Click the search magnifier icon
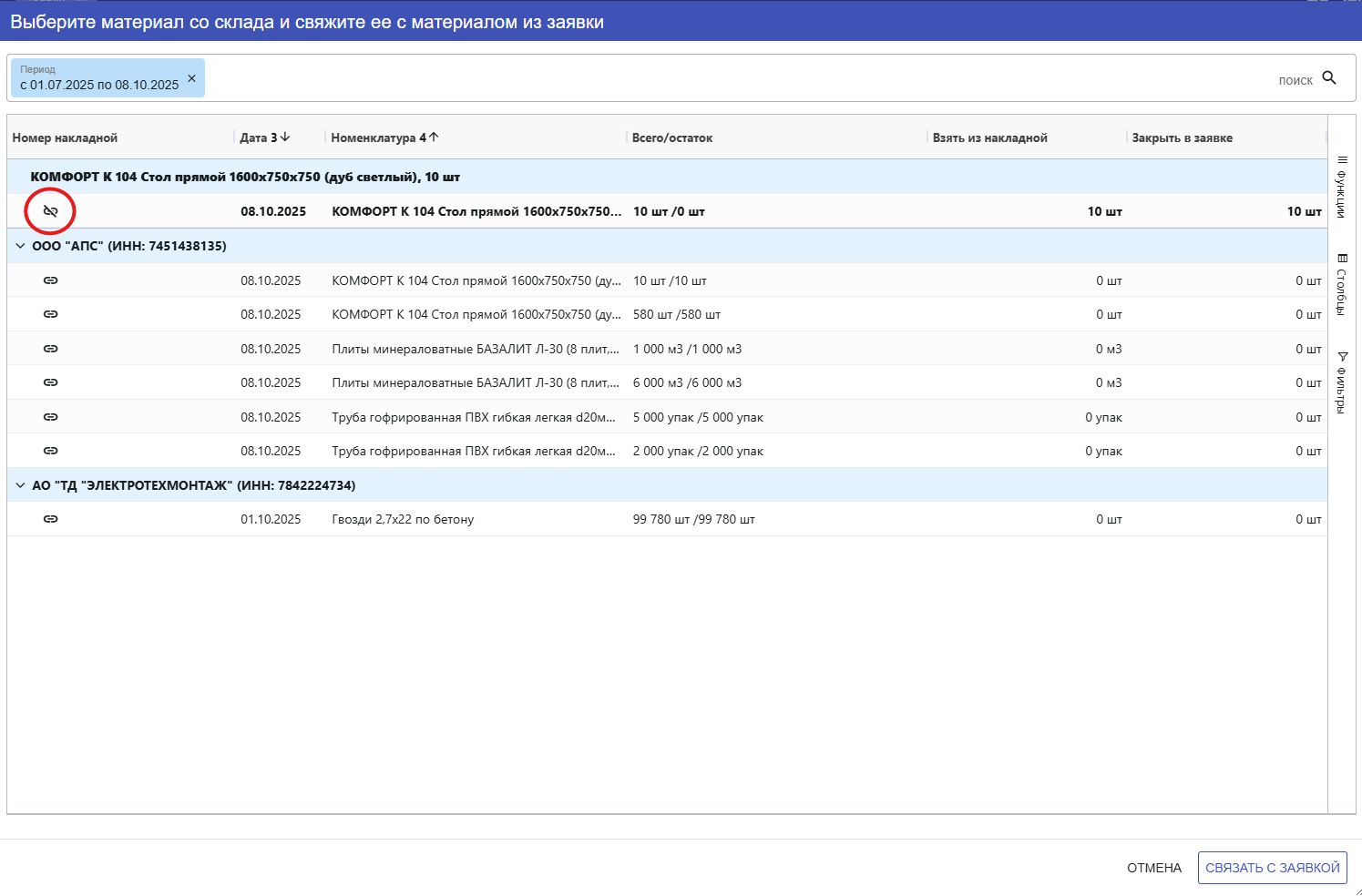Screen dimensions: 1362x896 click(1329, 78)
